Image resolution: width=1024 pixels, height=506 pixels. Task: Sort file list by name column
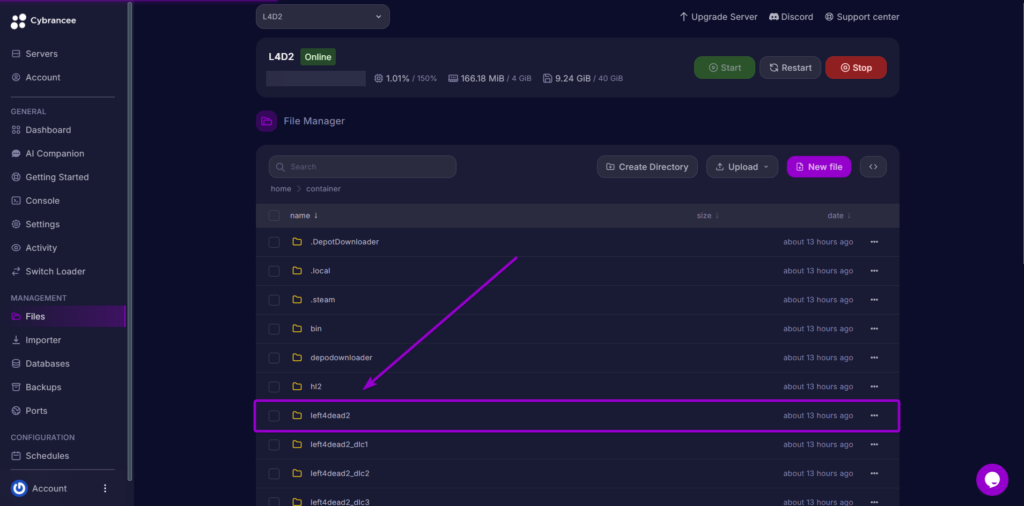(x=304, y=215)
